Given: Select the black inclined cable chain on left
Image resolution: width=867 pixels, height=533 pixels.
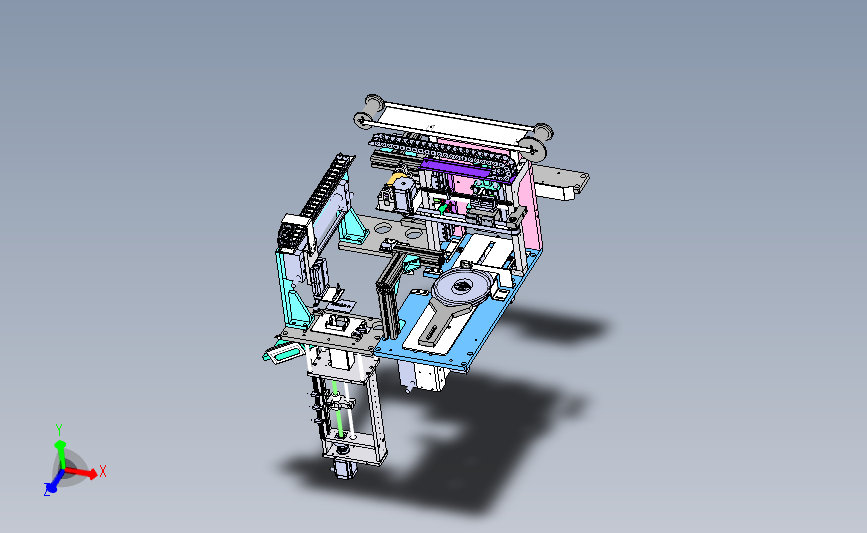Looking at the screenshot, I should 326,185.
